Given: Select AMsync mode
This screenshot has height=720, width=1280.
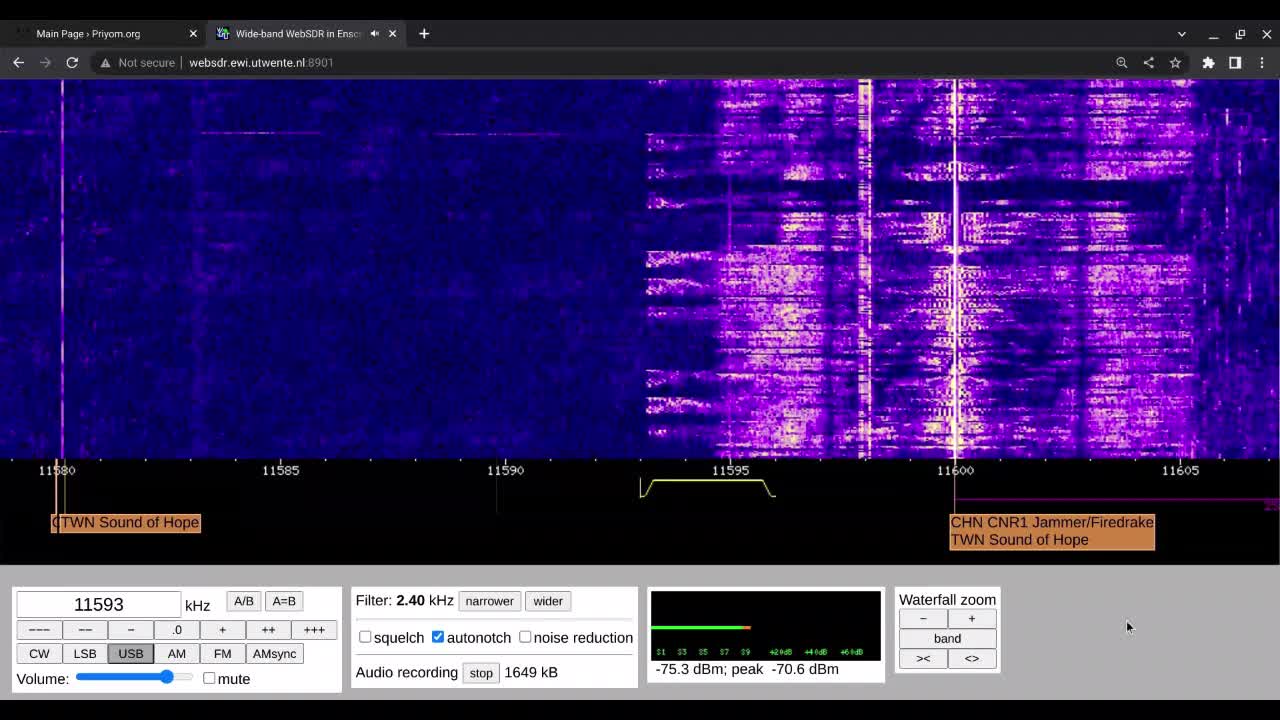Looking at the screenshot, I should click(x=274, y=653).
